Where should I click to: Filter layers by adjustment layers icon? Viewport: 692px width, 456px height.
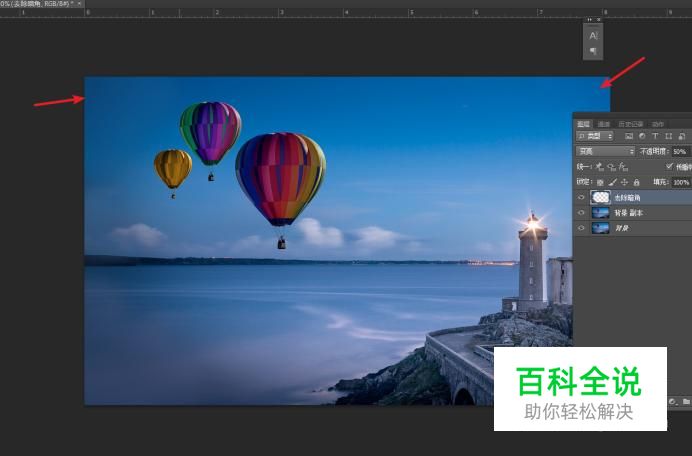642,136
